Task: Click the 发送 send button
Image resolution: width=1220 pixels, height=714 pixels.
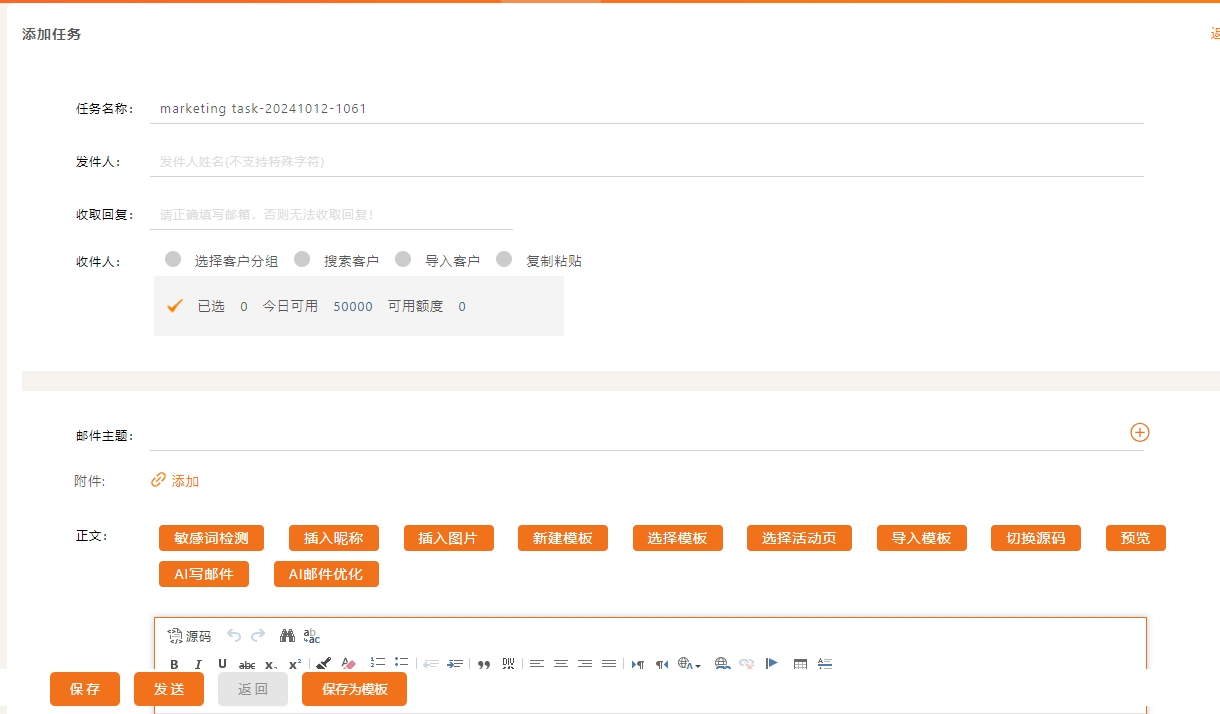Action: 169,689
